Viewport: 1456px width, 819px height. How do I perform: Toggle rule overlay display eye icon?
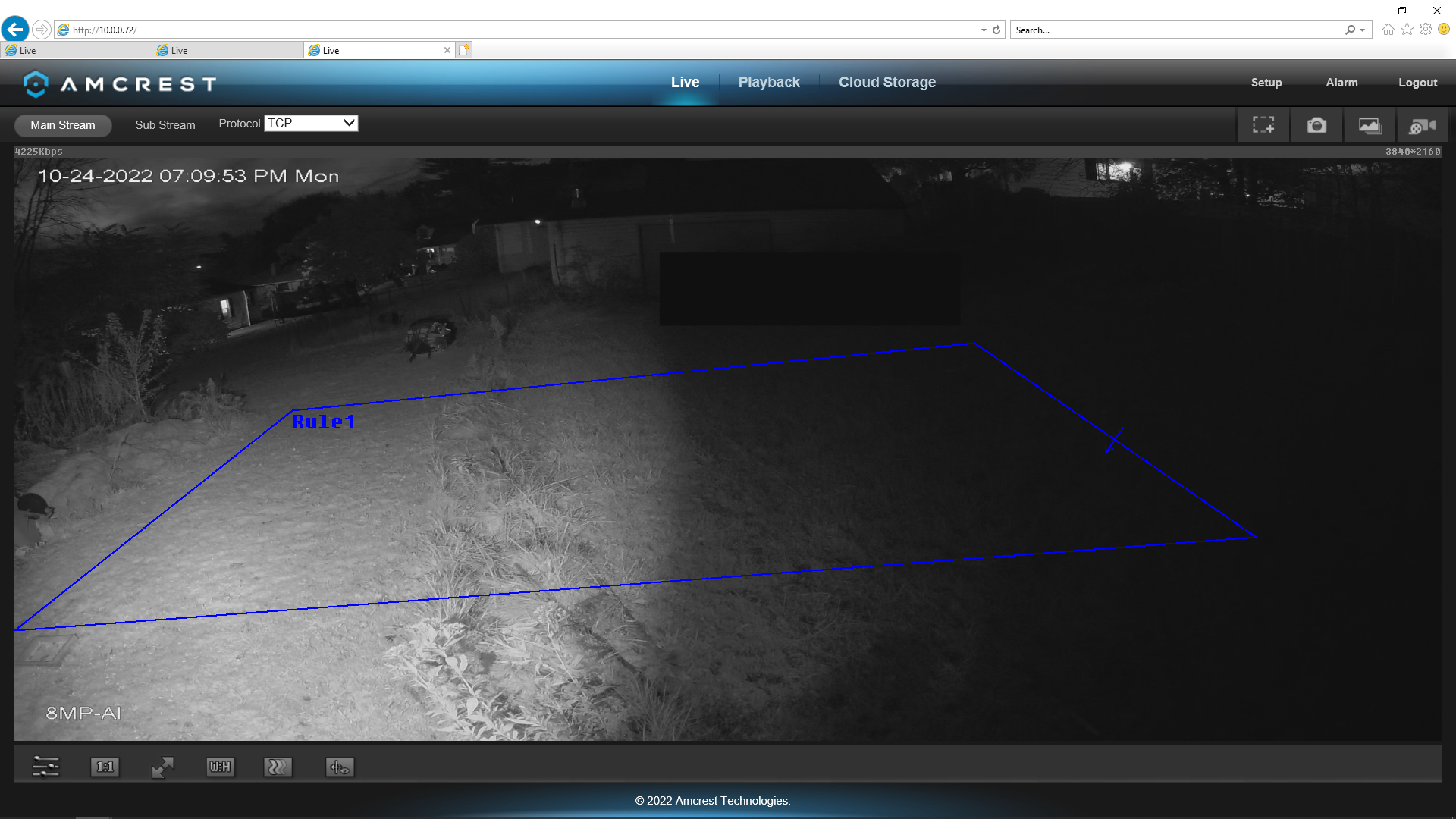339,767
